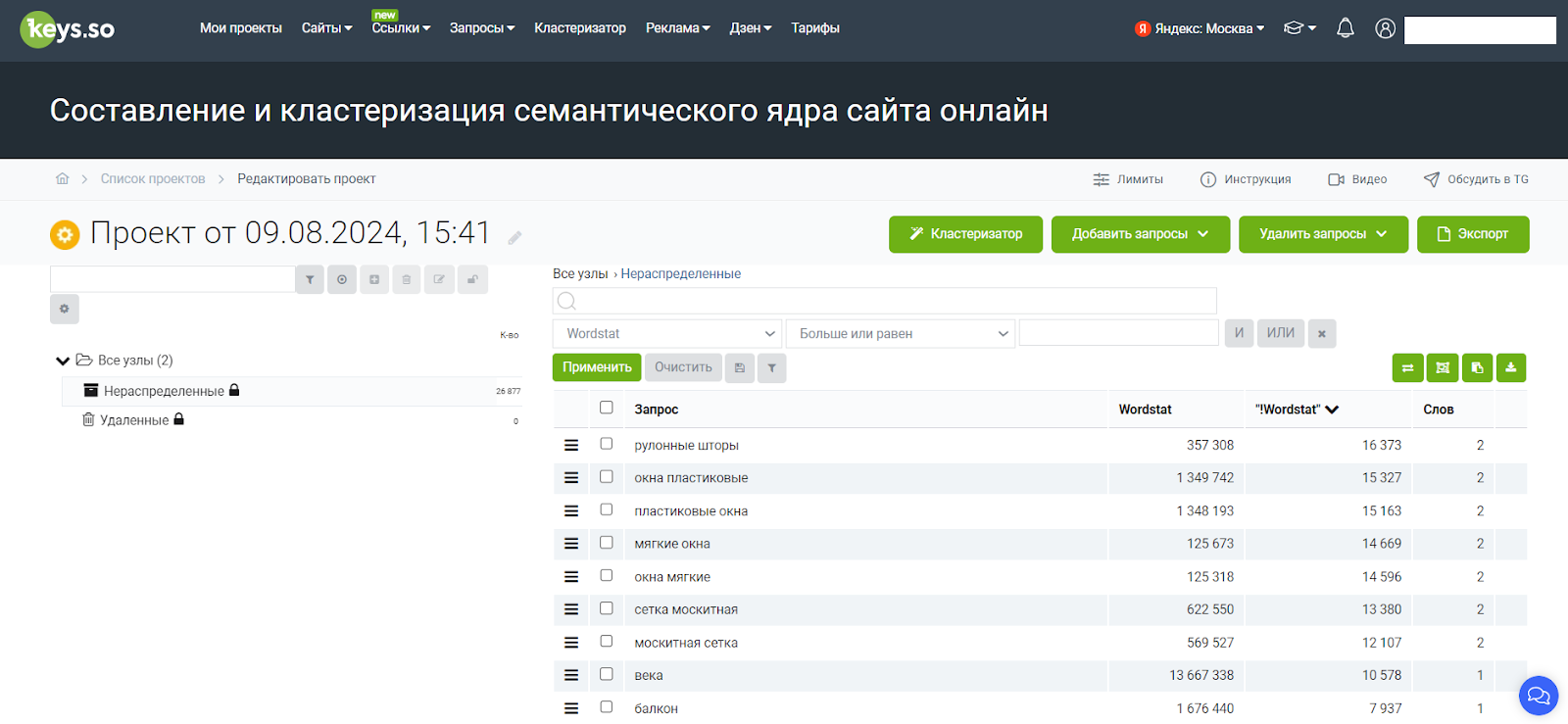Check the рулонные шторы row checkbox
This screenshot has height=724, width=1568.
(x=607, y=444)
